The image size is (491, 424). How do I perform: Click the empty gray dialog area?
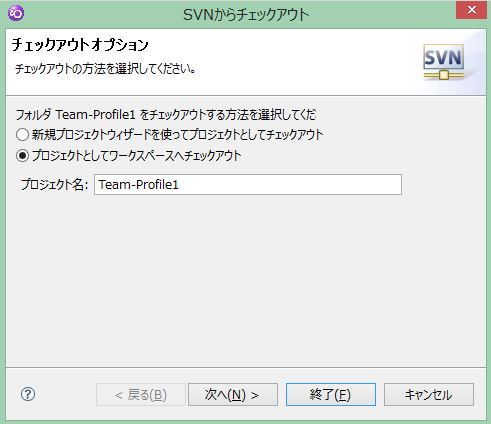[x=246, y=280]
